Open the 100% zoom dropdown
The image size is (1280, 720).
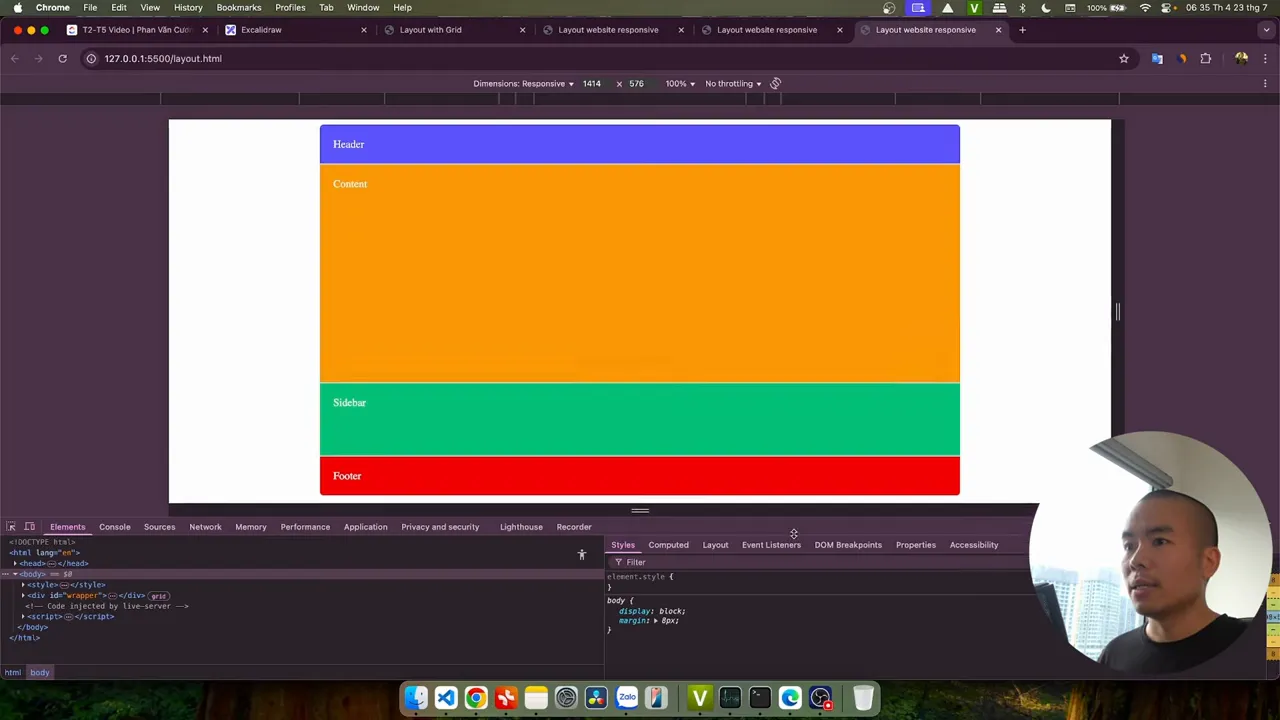pyautogui.click(x=680, y=84)
